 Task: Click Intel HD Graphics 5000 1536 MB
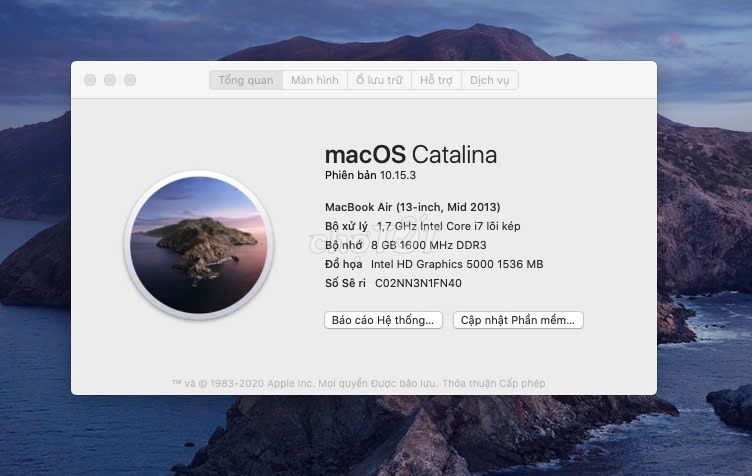(457, 264)
